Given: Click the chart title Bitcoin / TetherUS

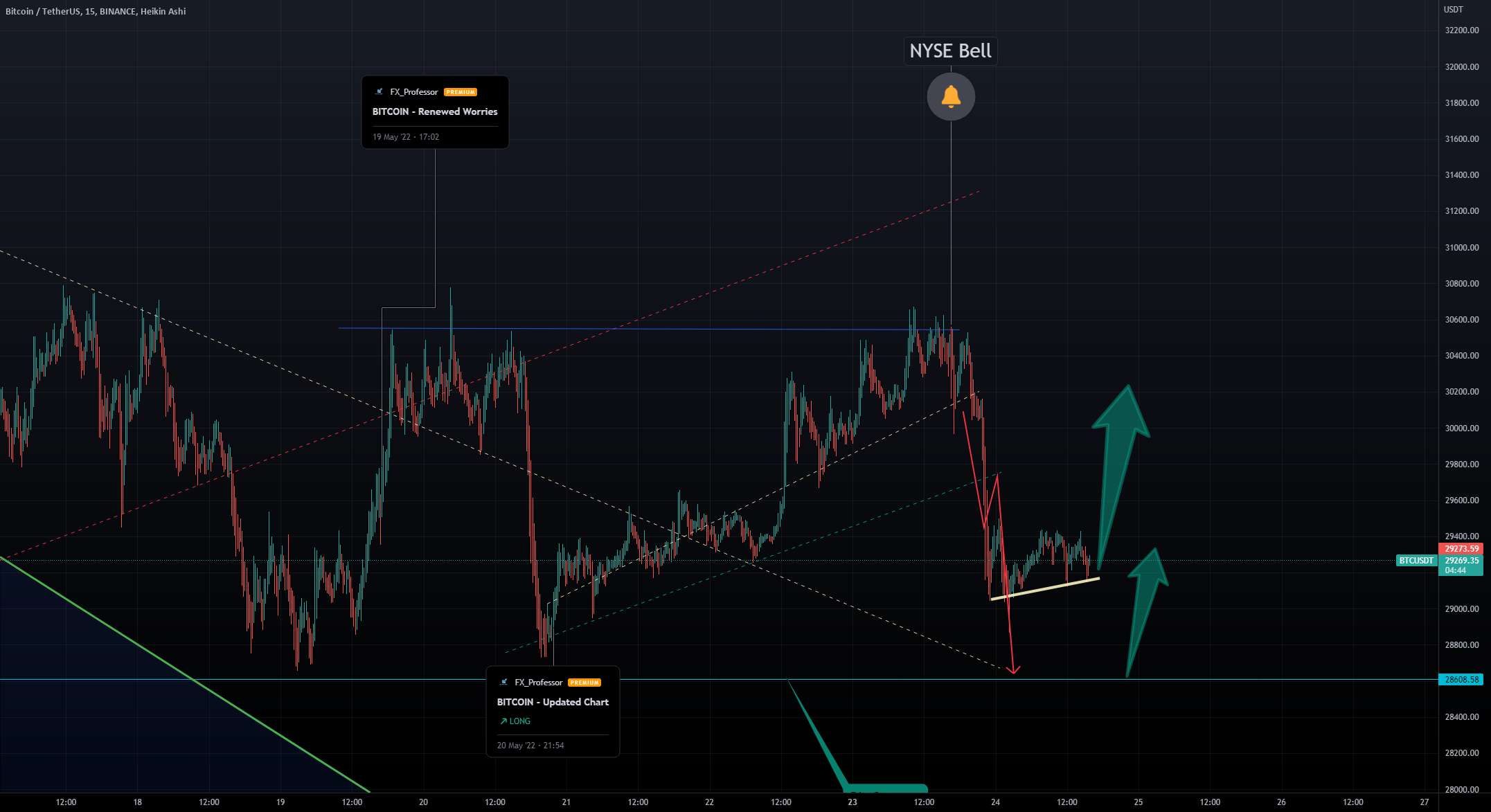Looking at the screenshot, I should coord(96,11).
